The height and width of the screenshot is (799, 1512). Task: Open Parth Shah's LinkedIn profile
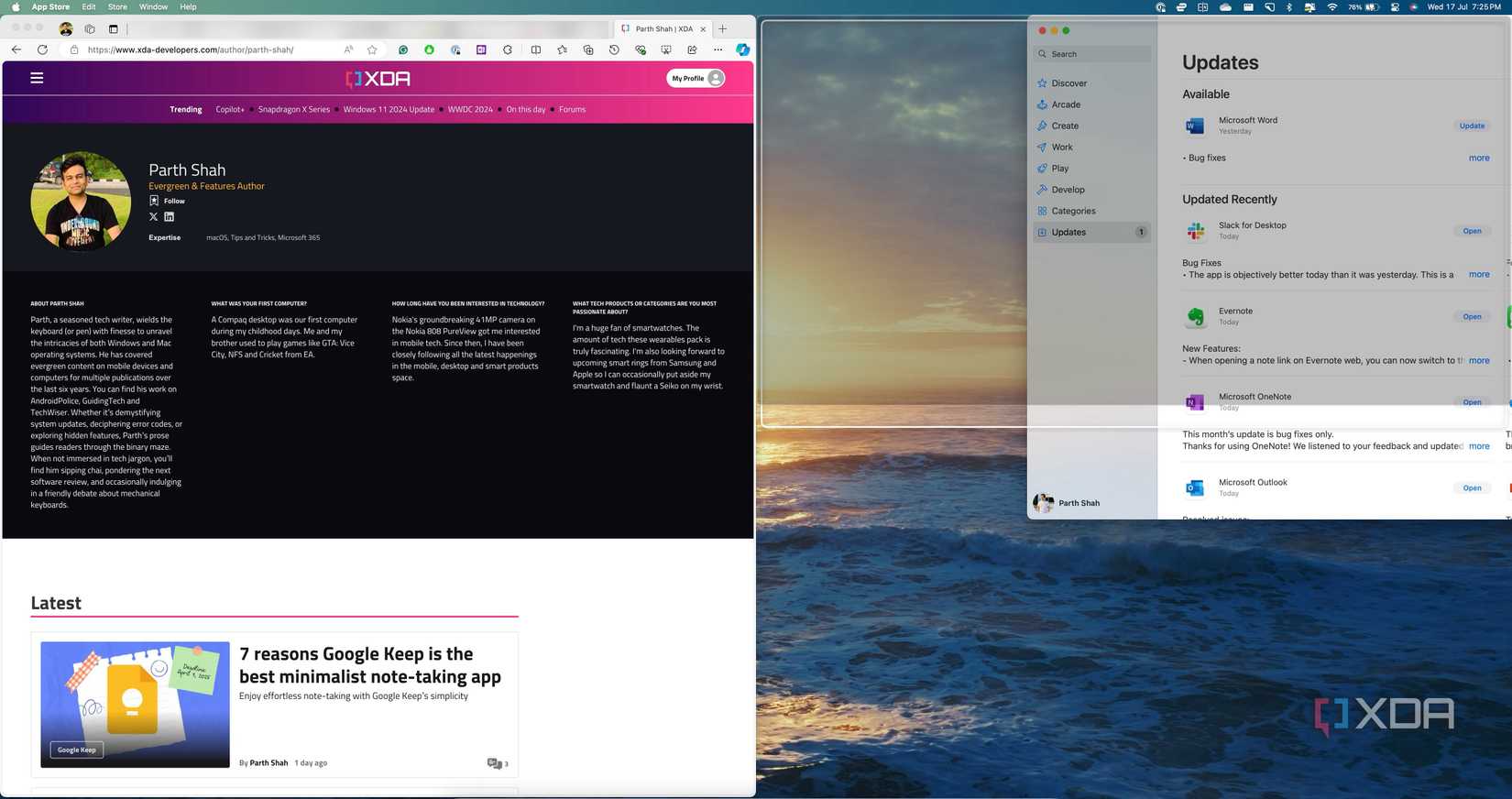pyautogui.click(x=169, y=217)
